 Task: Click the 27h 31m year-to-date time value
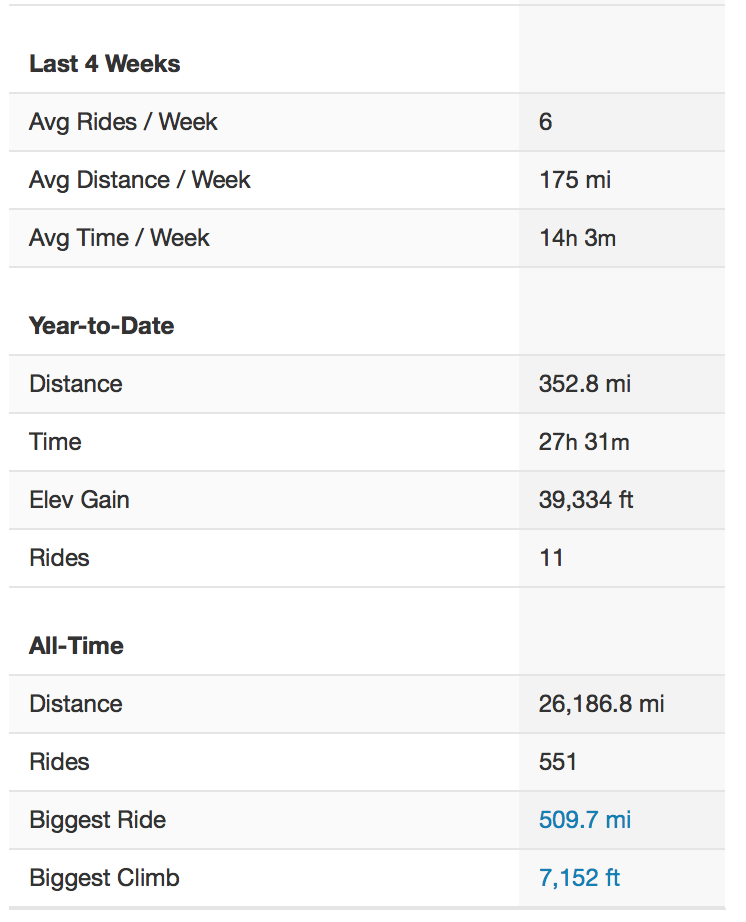pyautogui.click(x=584, y=442)
